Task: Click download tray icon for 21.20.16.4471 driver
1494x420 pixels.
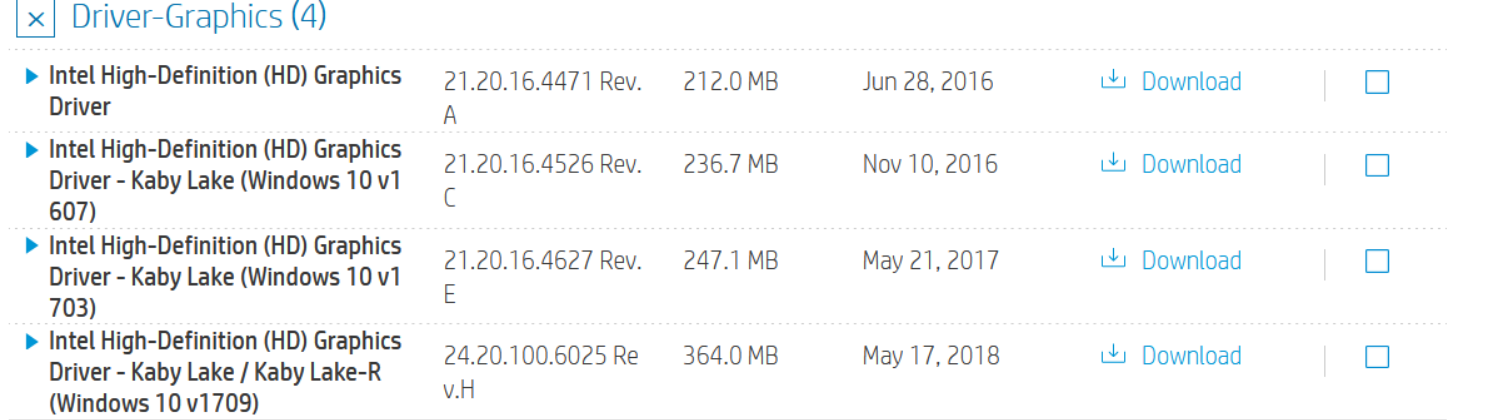Action: (x=1113, y=81)
